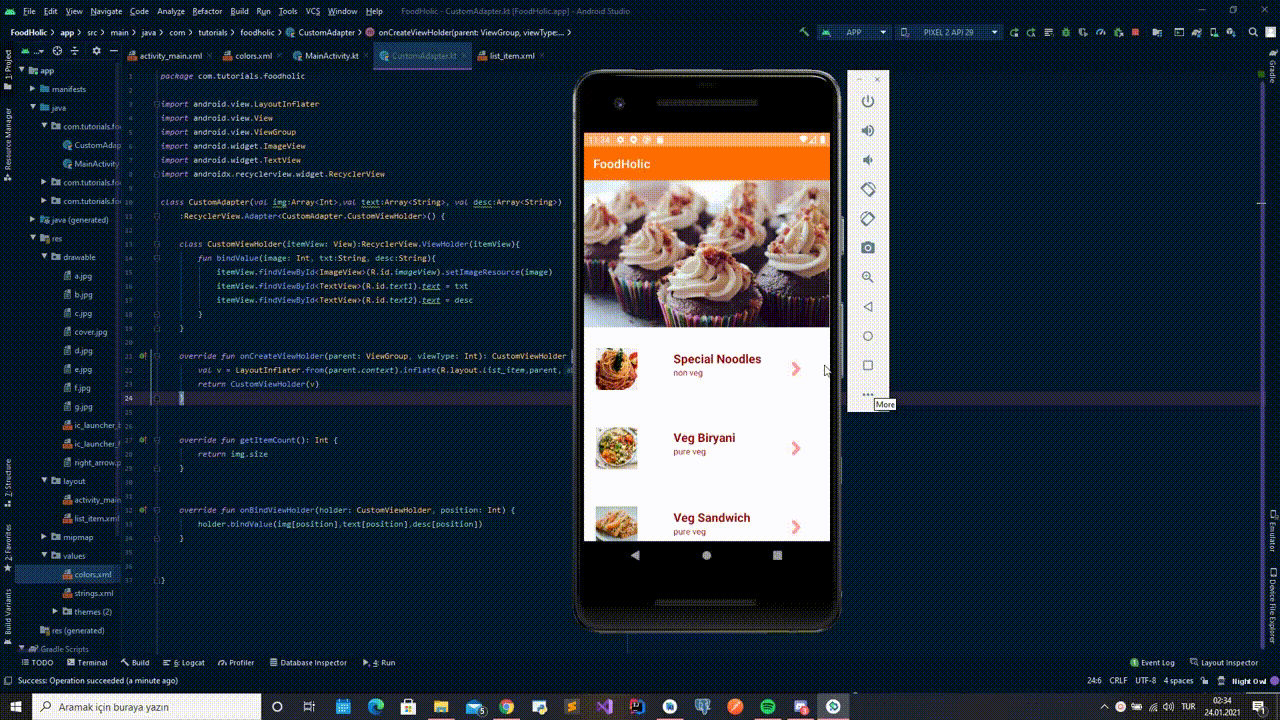
Task: Click the Windows Start button
Action: (x=16, y=706)
